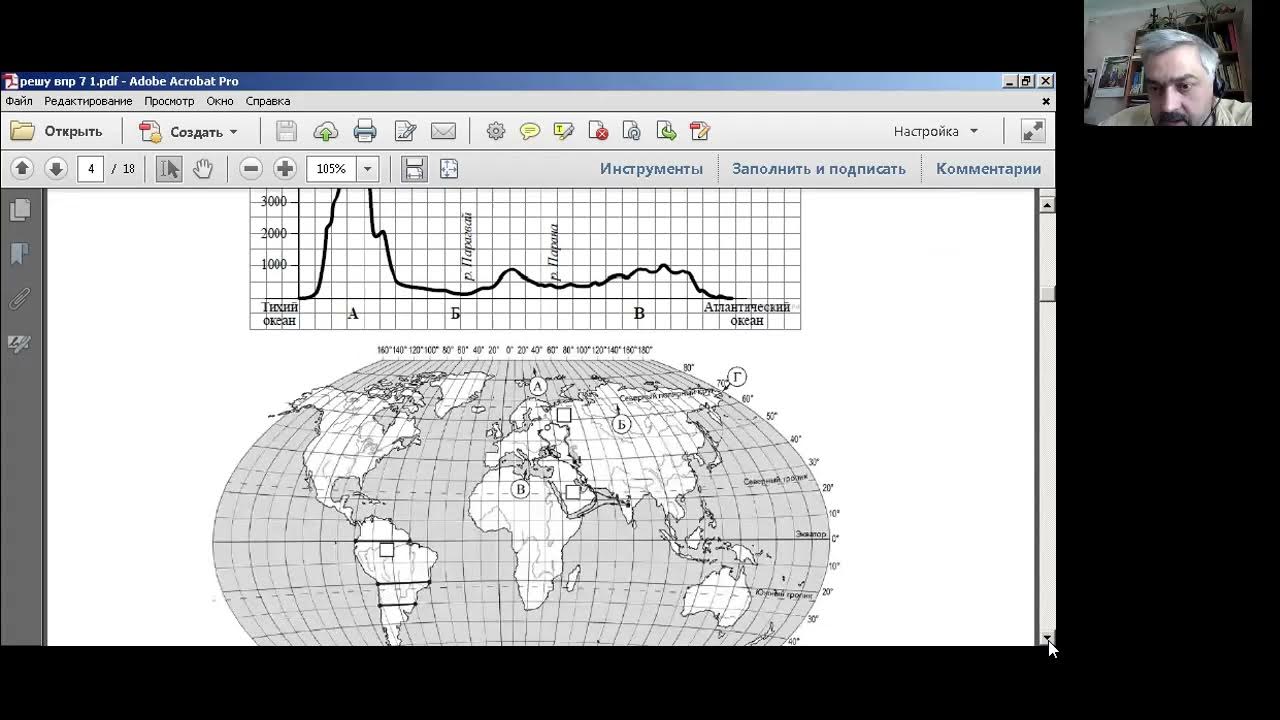Click the vertical scrollbar thumb

point(1047,293)
